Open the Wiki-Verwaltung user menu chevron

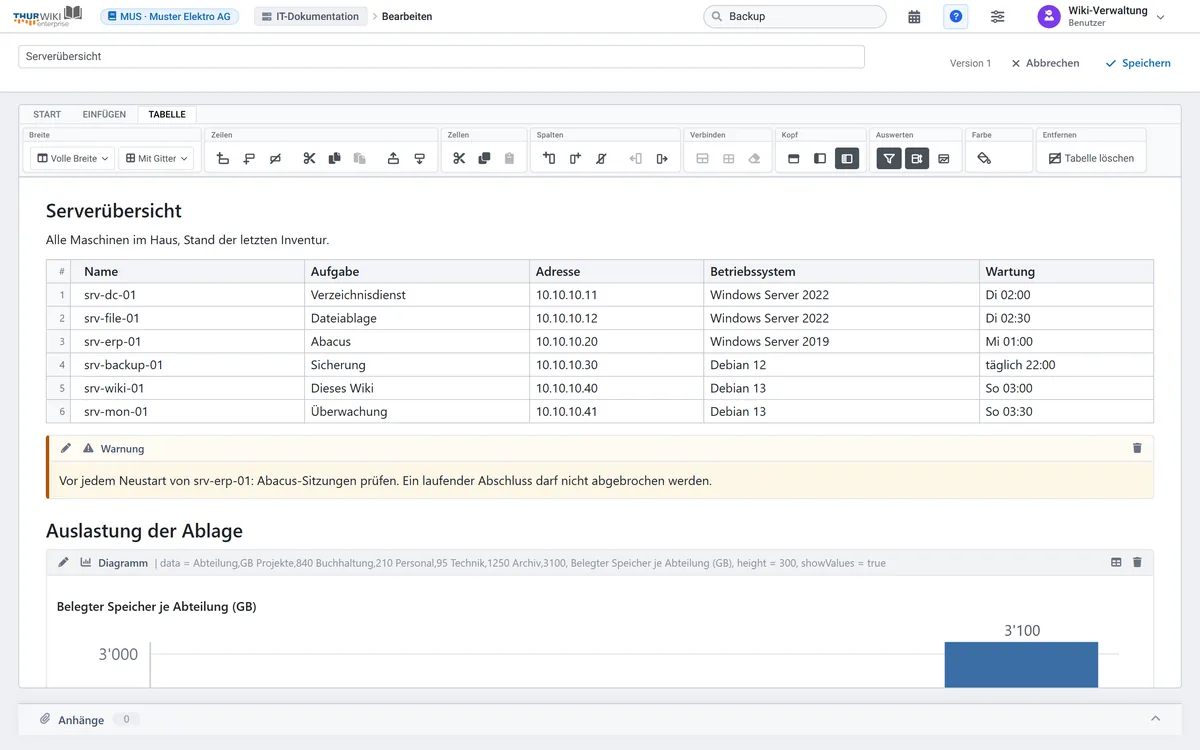(x=1161, y=17)
